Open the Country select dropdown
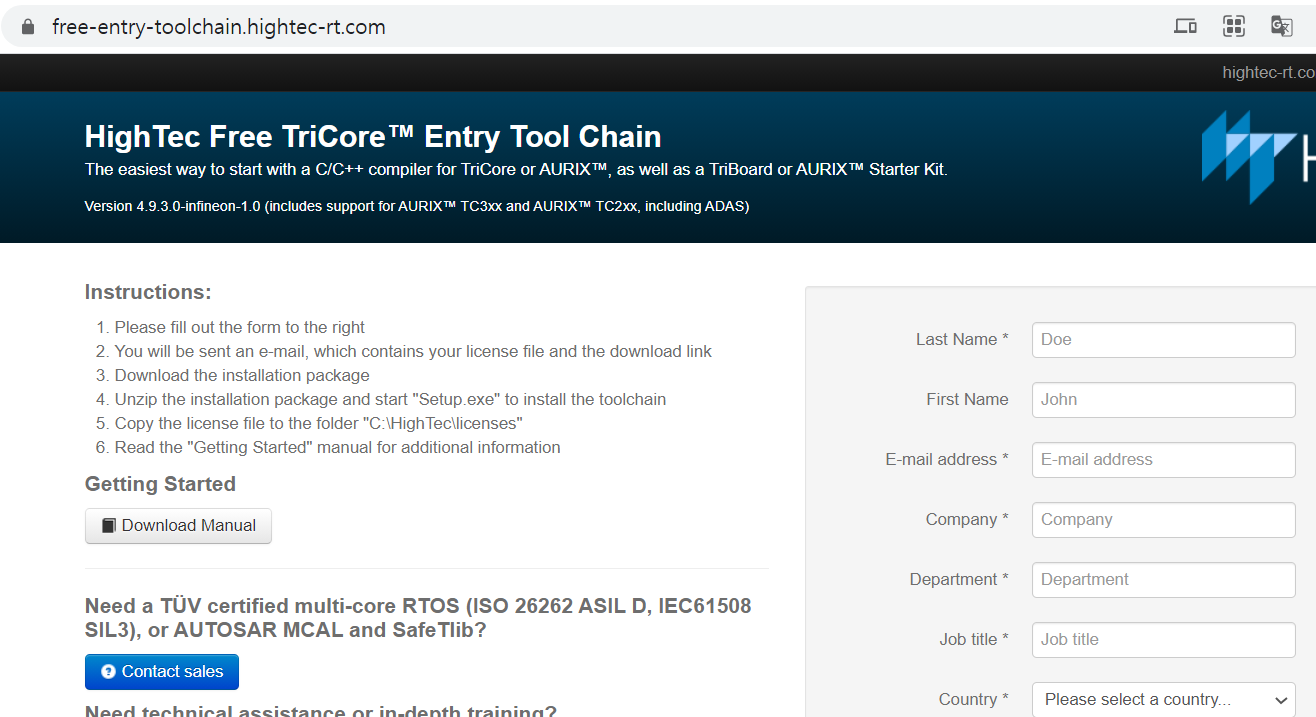 (x=1164, y=700)
